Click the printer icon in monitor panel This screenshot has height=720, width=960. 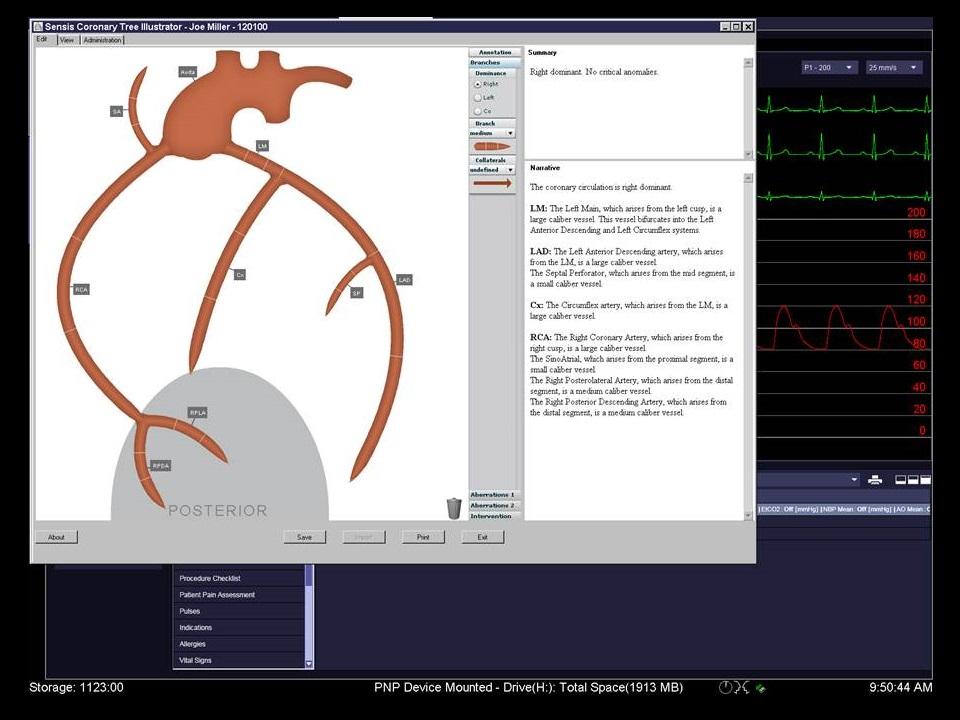875,480
